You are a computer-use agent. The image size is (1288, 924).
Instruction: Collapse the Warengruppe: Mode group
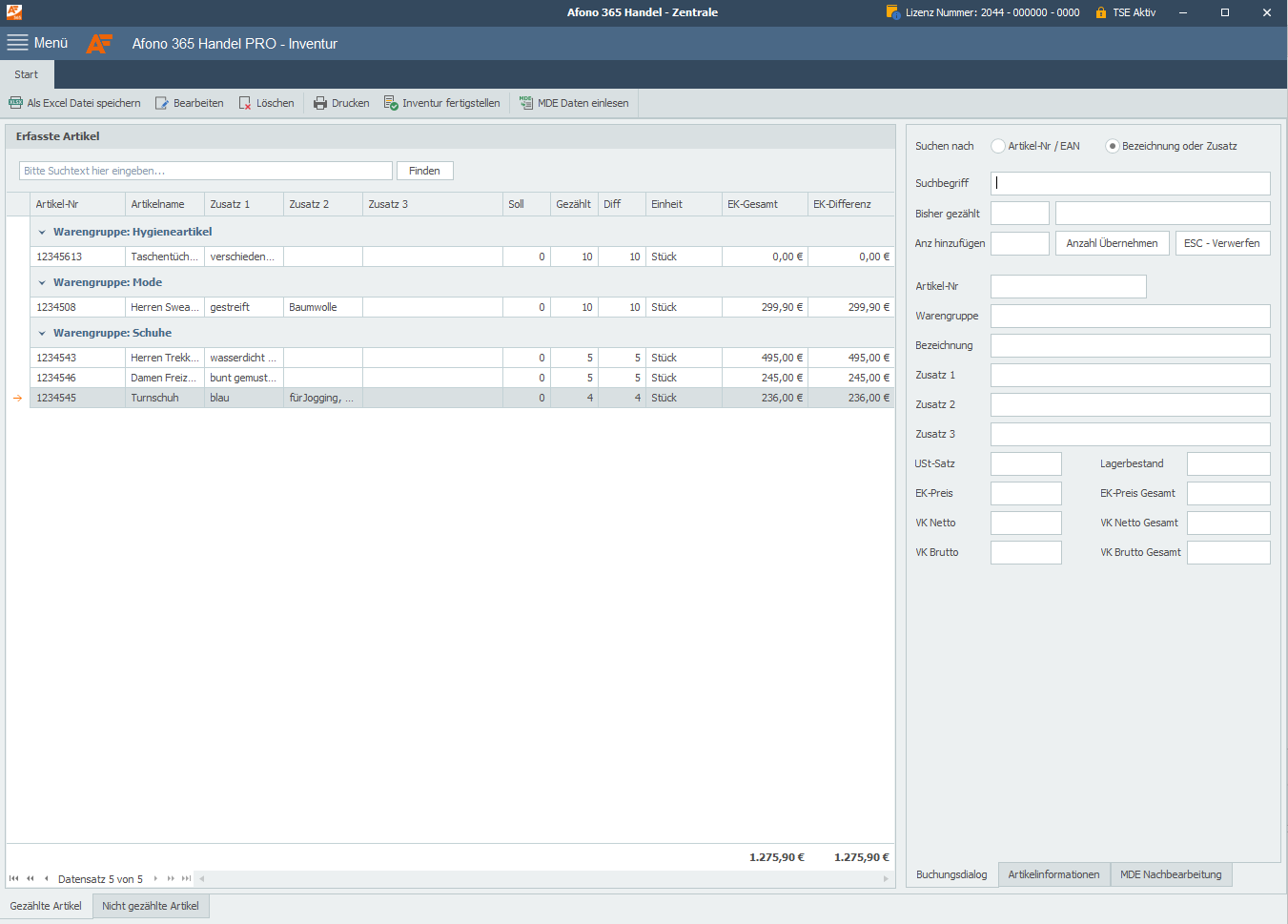pos(42,282)
